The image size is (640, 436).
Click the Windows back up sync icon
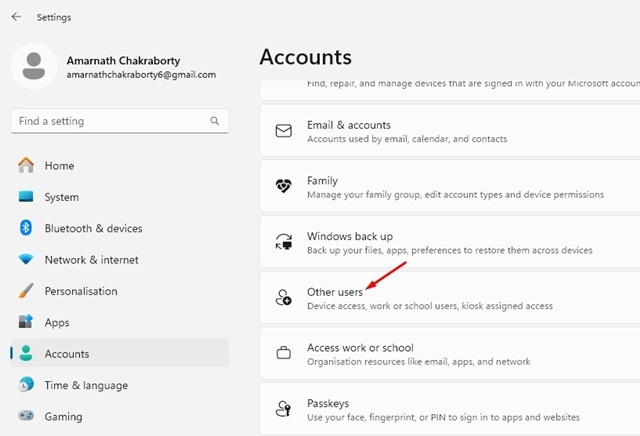[x=284, y=242]
